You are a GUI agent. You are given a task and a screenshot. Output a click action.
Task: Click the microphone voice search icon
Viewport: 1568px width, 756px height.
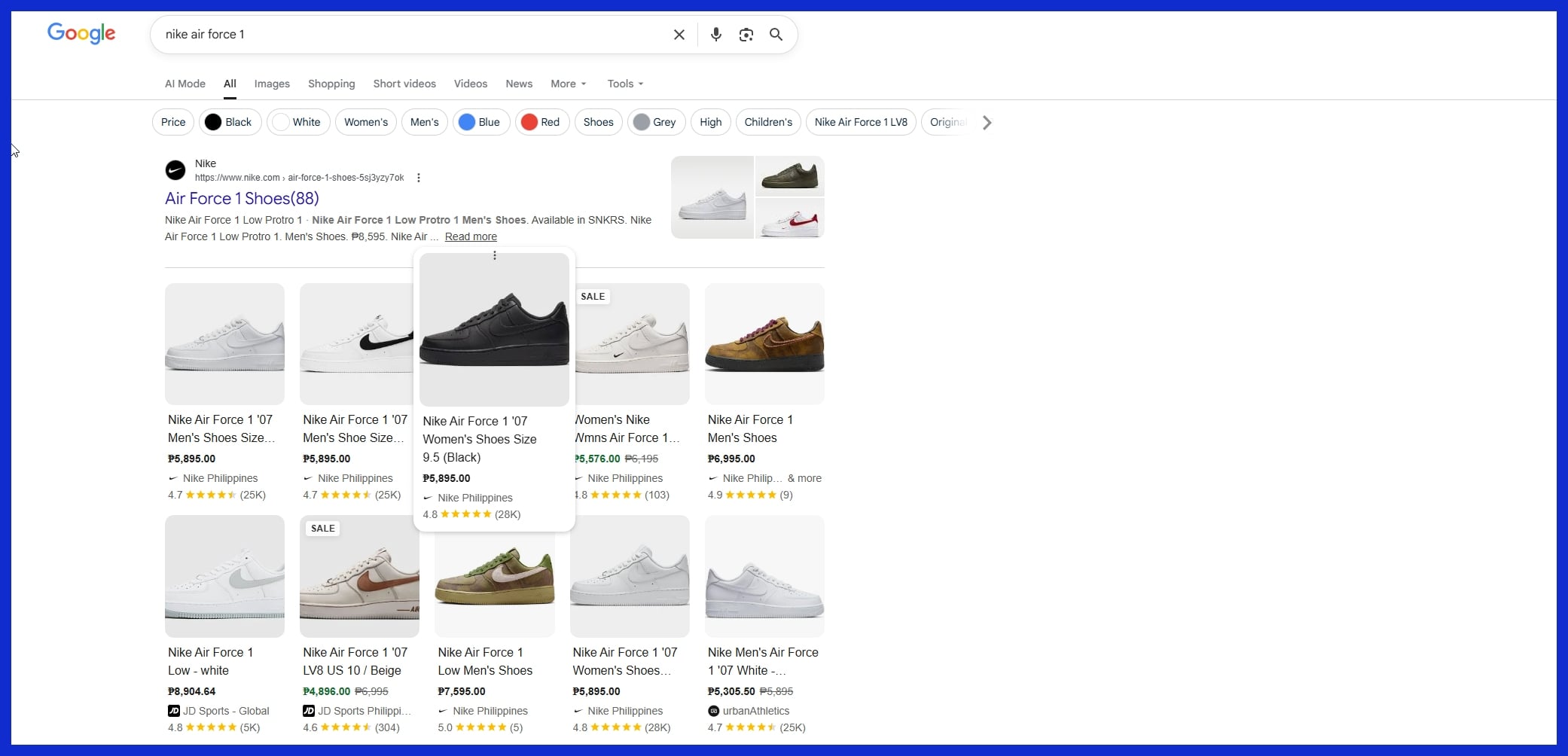715,35
